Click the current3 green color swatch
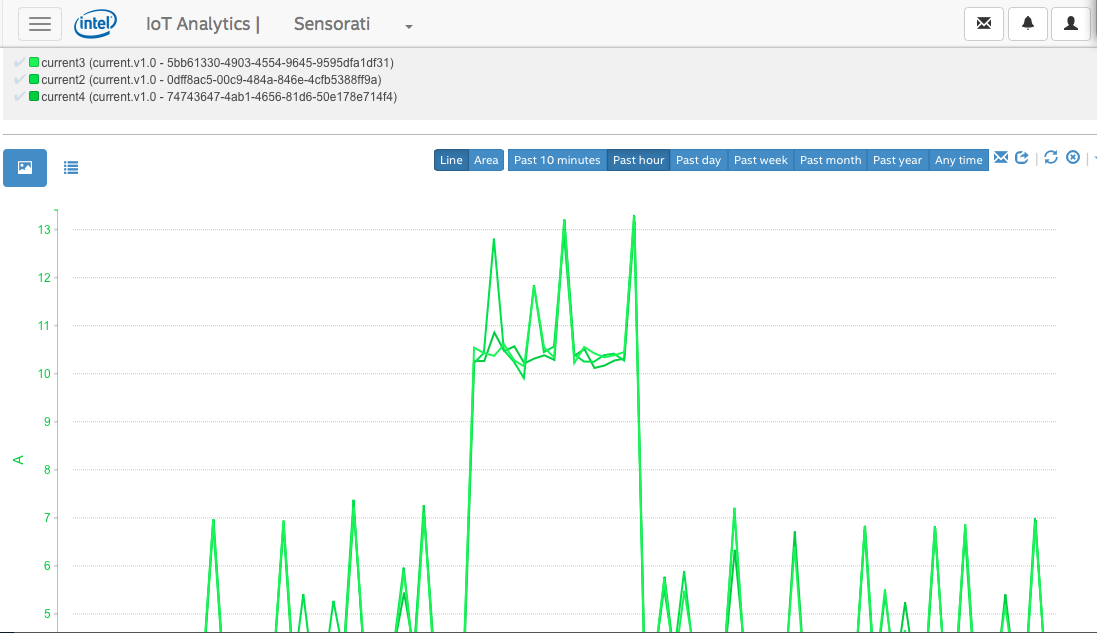The height and width of the screenshot is (633, 1097). (x=34, y=63)
